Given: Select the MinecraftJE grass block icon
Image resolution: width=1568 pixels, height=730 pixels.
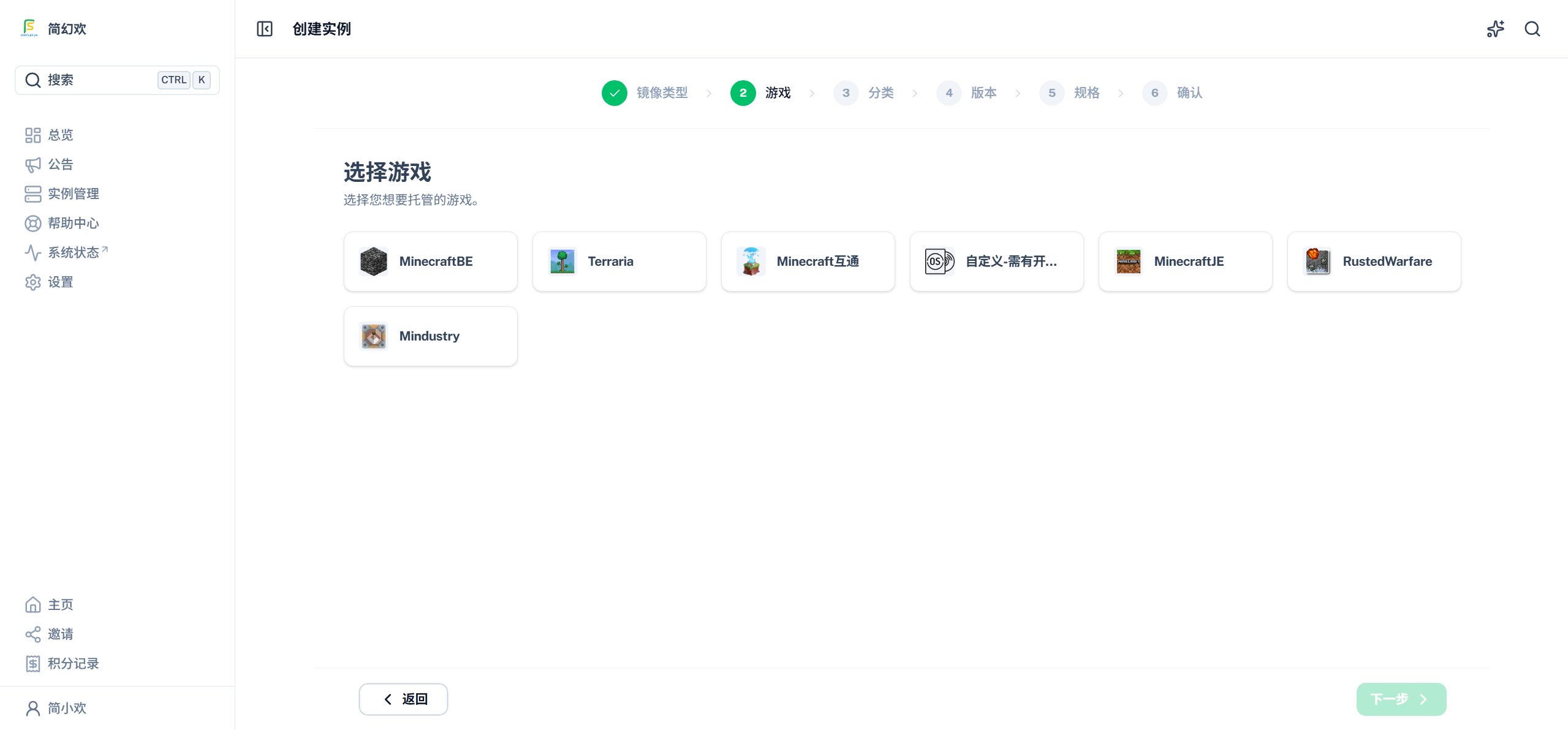Looking at the screenshot, I should [x=1129, y=262].
